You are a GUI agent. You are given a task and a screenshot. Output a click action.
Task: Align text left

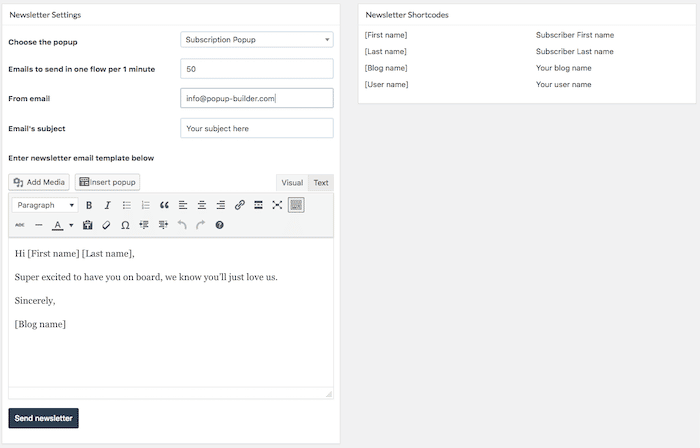pos(183,205)
